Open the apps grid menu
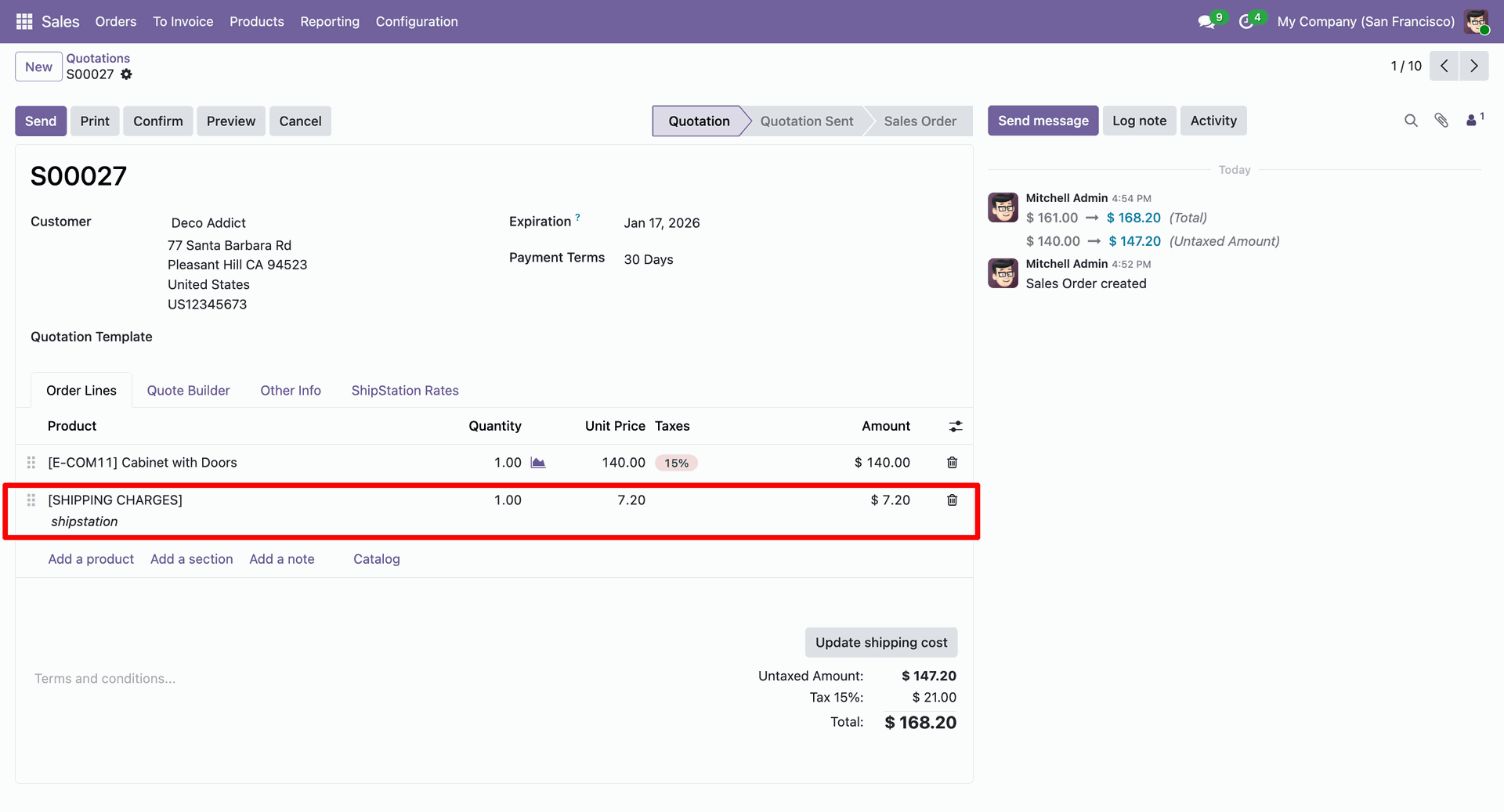 (x=24, y=21)
